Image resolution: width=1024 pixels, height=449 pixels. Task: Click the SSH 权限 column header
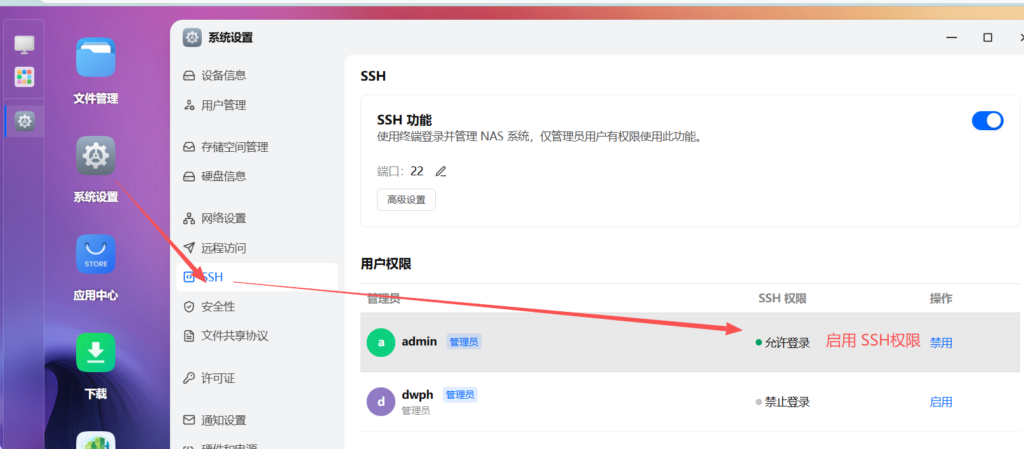point(782,298)
